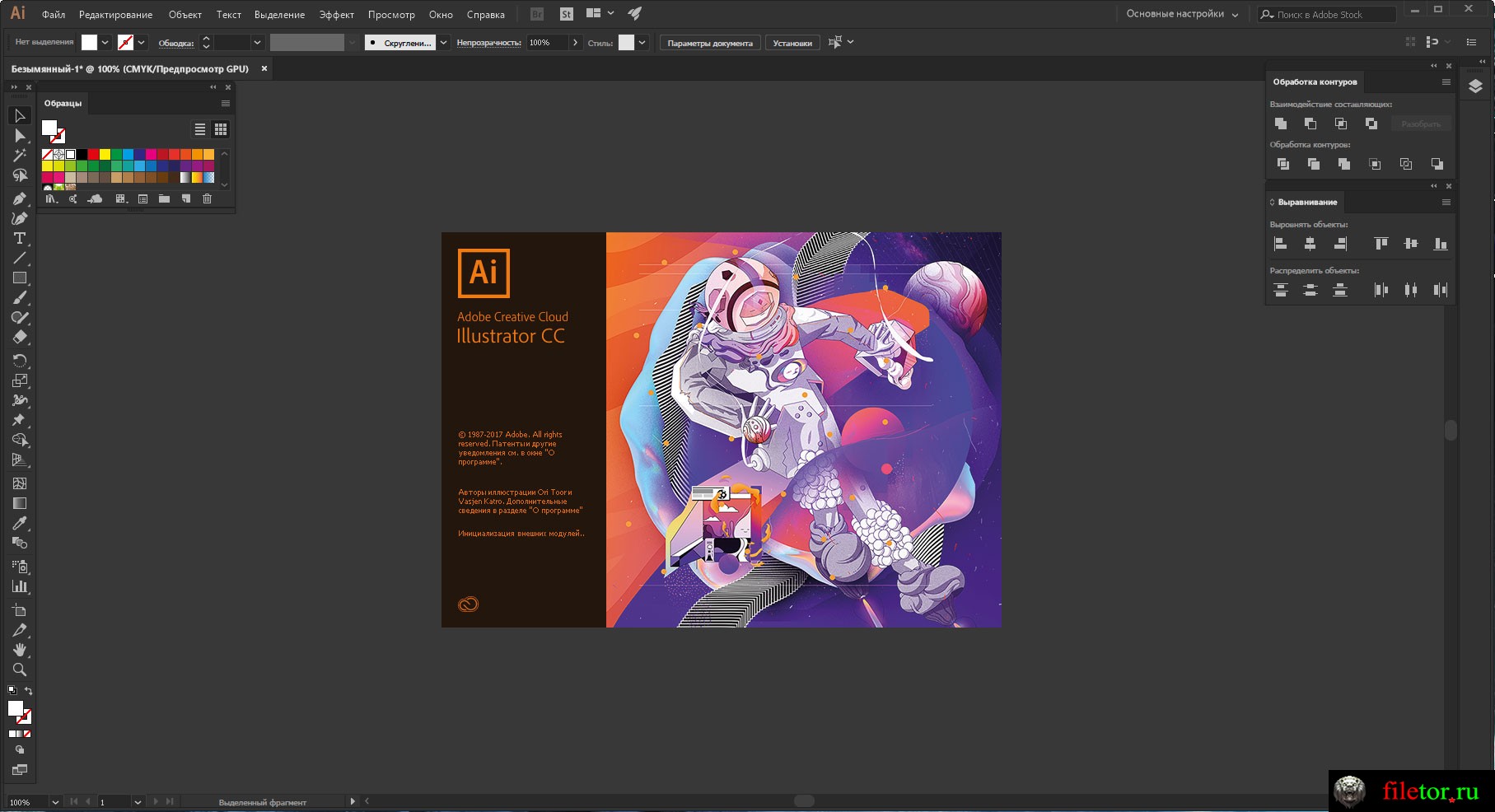The image size is (1495, 812).
Task: Create new color group folder icon
Action: (164, 198)
